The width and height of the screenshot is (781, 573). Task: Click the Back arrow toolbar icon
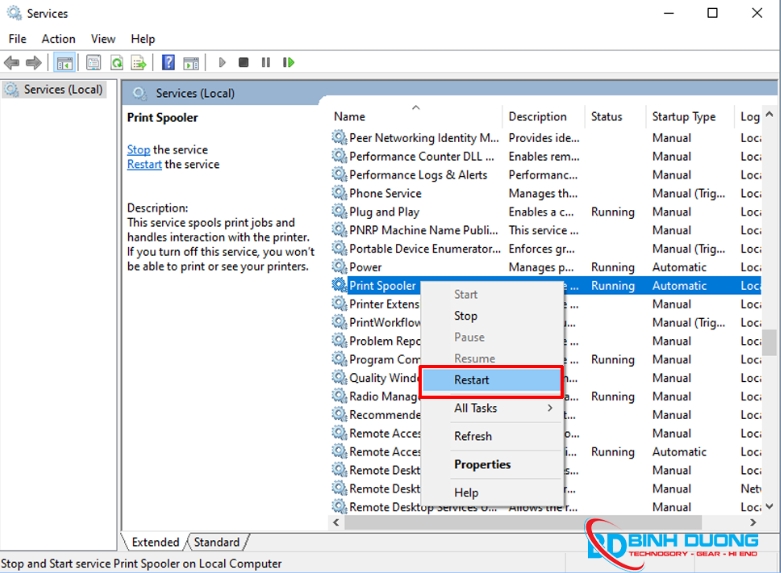coord(12,62)
